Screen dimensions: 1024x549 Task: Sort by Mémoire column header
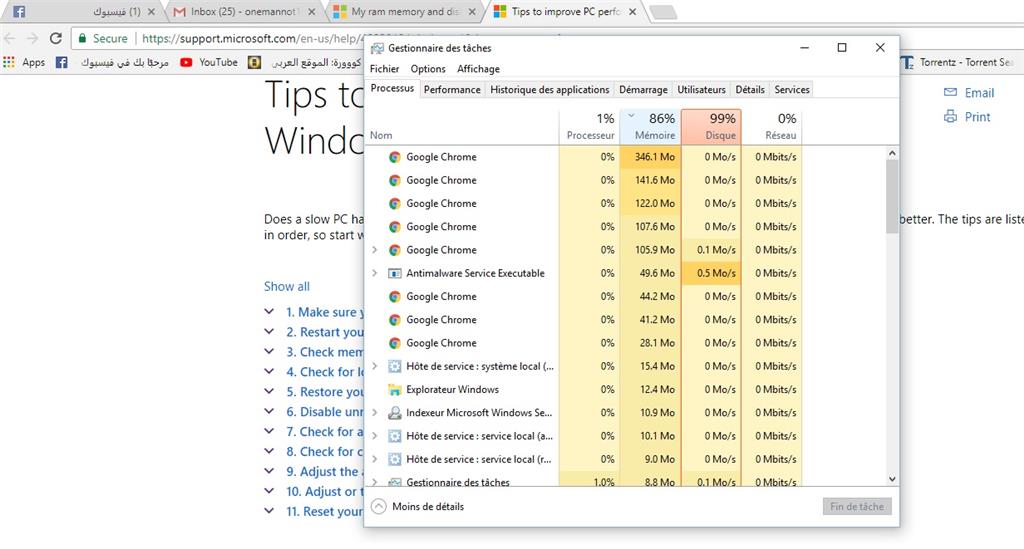click(x=650, y=127)
